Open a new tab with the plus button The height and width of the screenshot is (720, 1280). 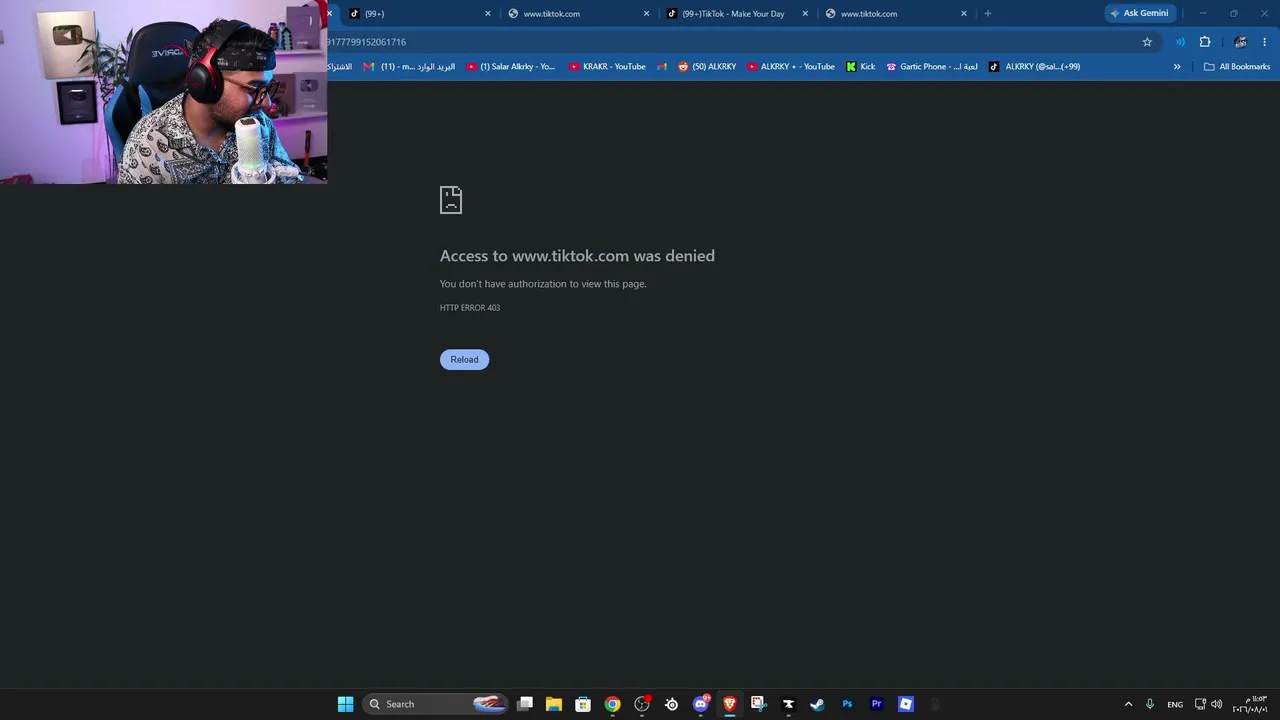(x=987, y=13)
